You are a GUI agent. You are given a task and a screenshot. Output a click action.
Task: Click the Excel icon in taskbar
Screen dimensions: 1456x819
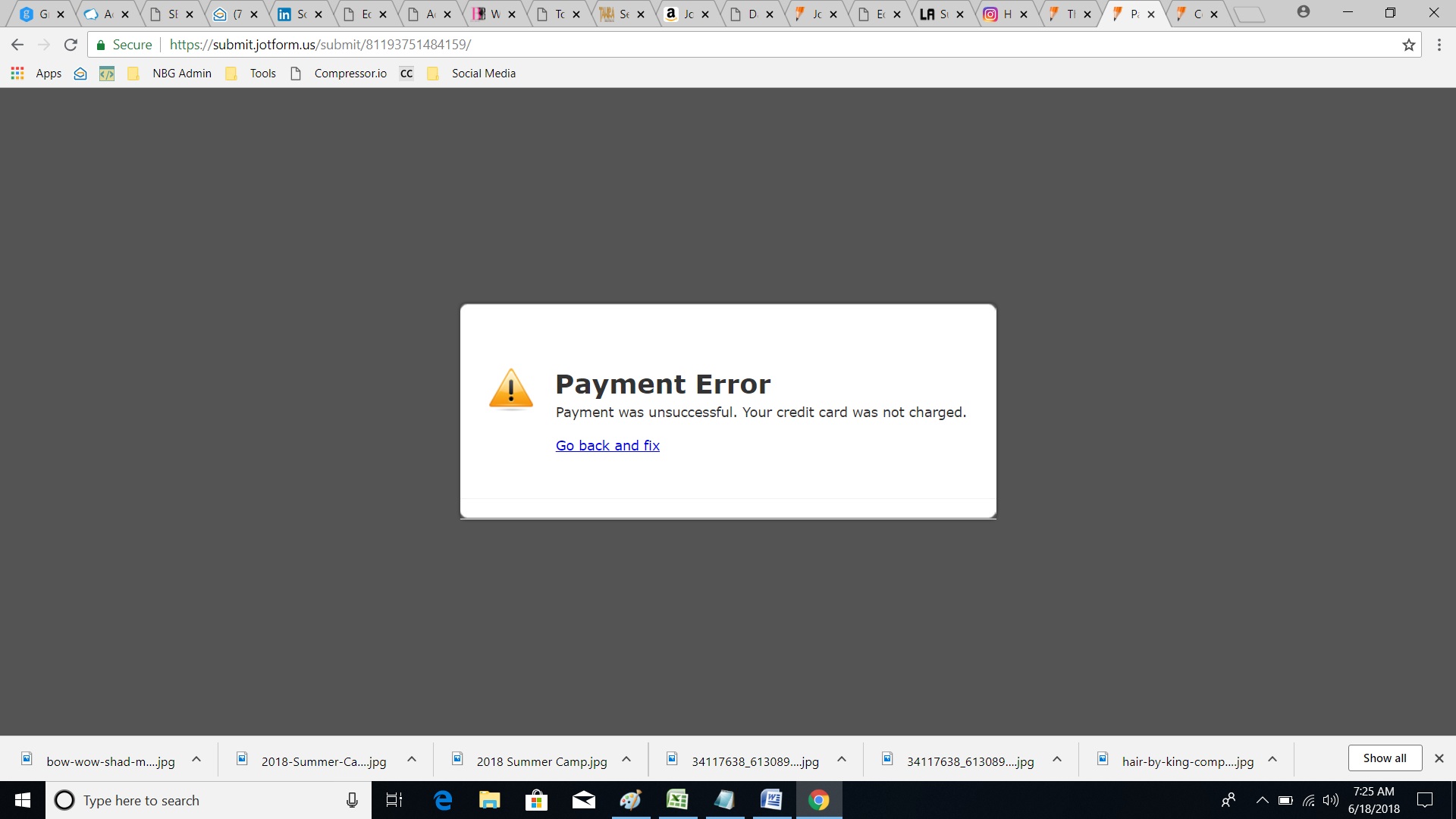tap(677, 800)
